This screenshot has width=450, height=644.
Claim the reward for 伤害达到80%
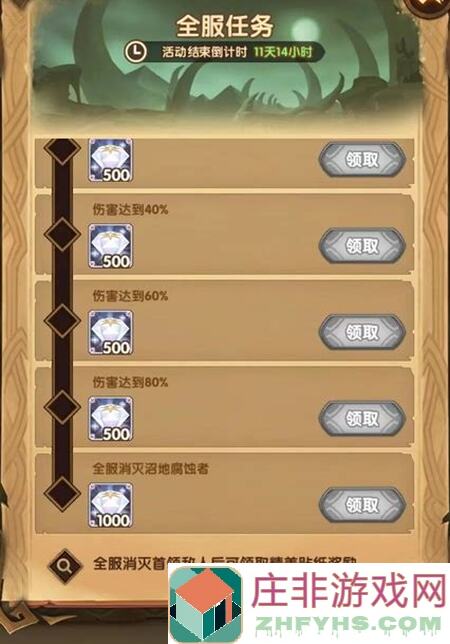362,419
